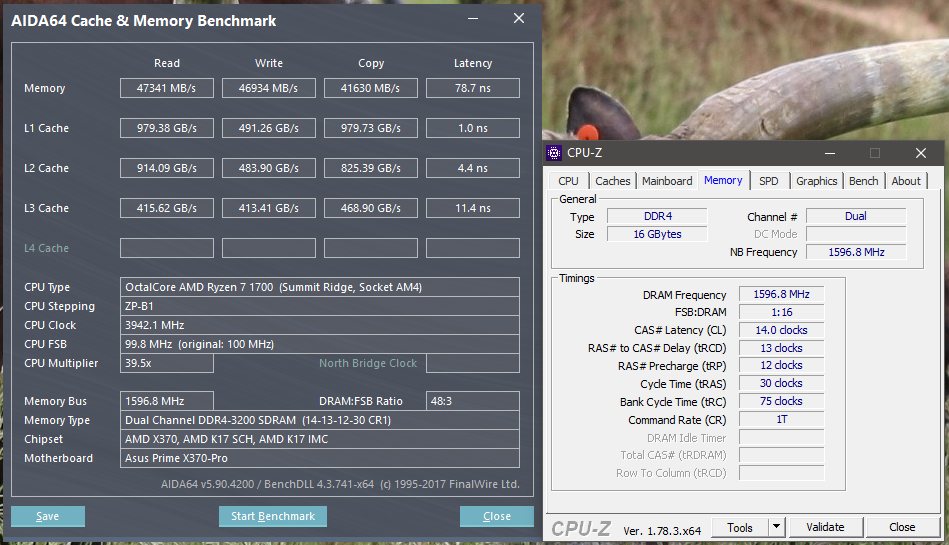Click the Memory Copy value 41630 MB/s
949x545 pixels.
(x=370, y=88)
